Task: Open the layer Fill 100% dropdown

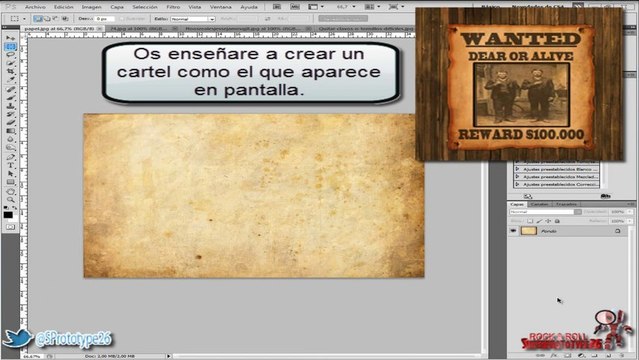Action: pos(630,221)
